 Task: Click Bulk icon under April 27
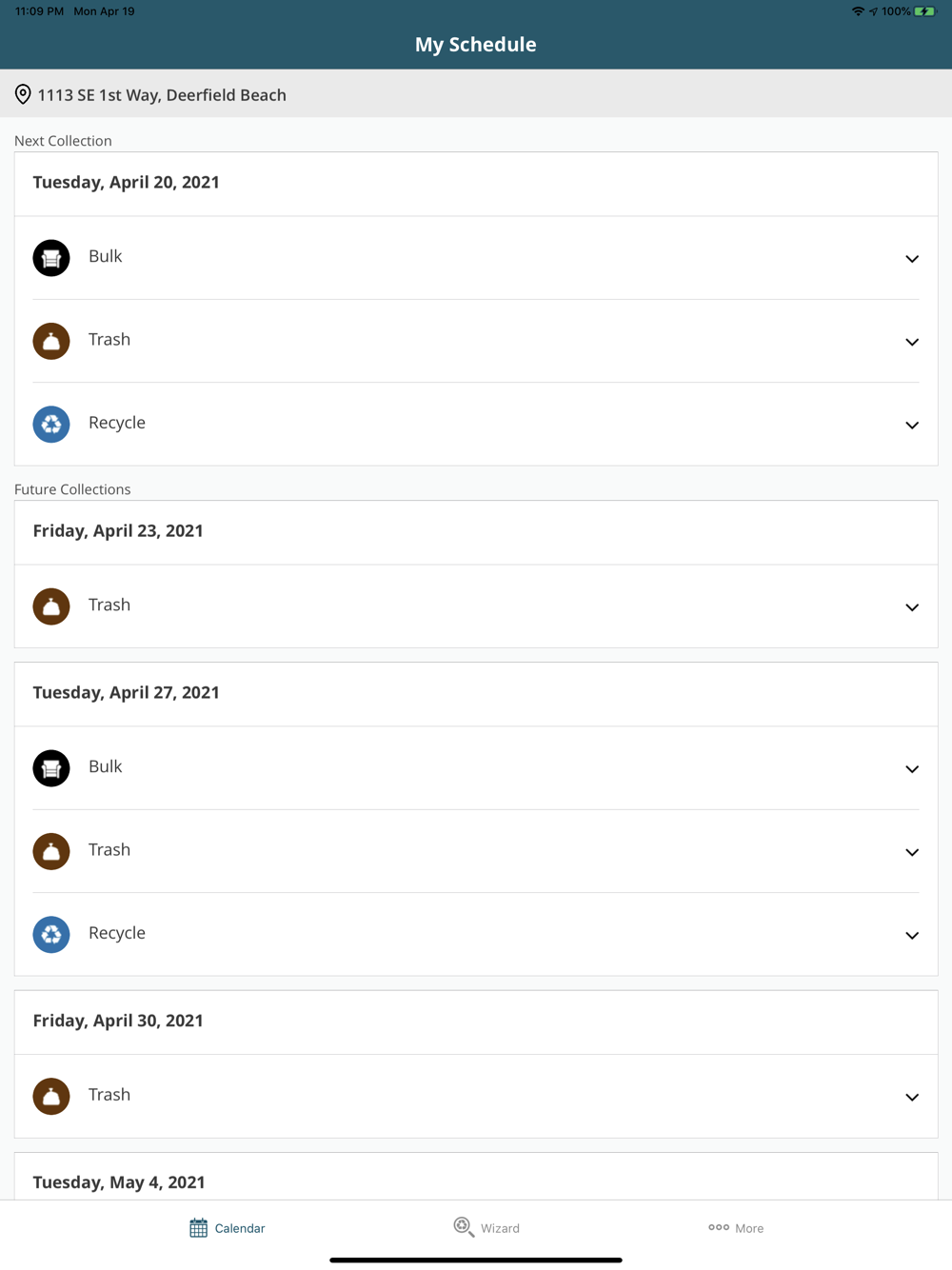tap(51, 768)
